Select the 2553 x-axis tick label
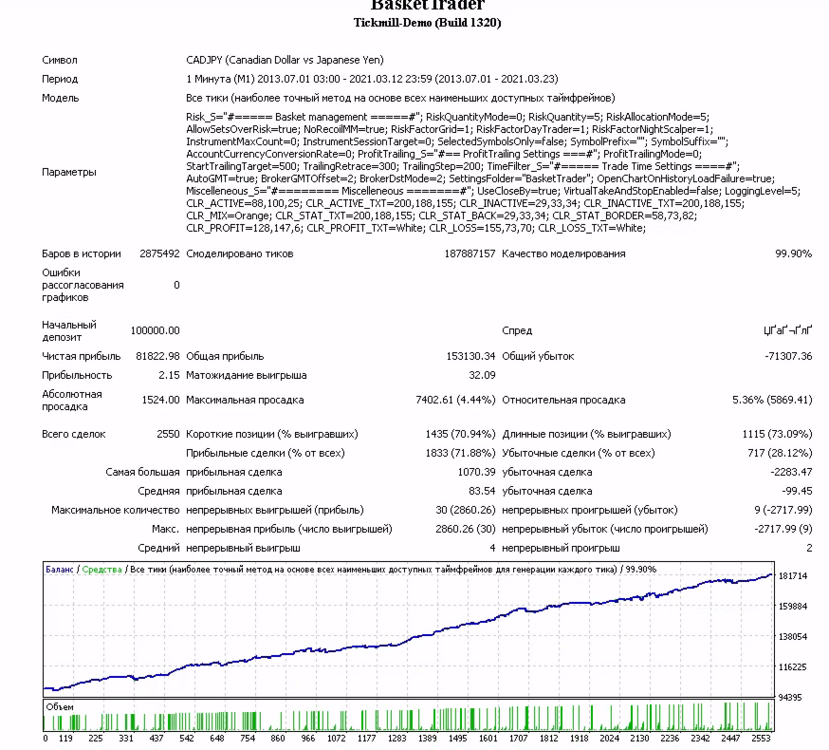829x750 pixels. click(761, 739)
